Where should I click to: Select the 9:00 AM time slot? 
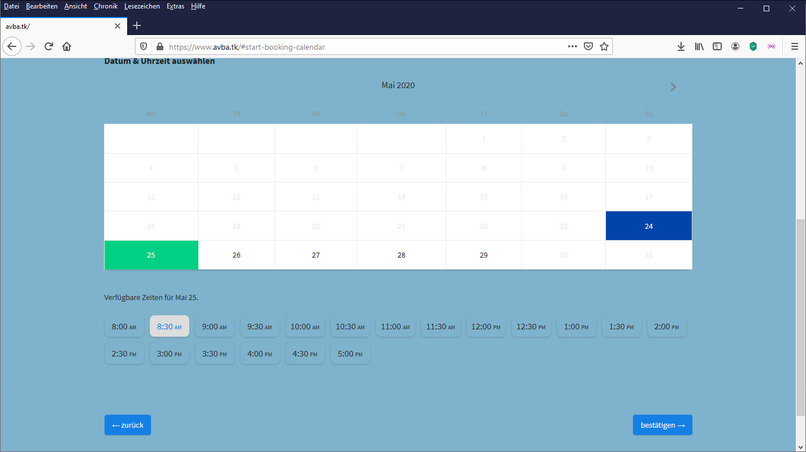point(214,327)
